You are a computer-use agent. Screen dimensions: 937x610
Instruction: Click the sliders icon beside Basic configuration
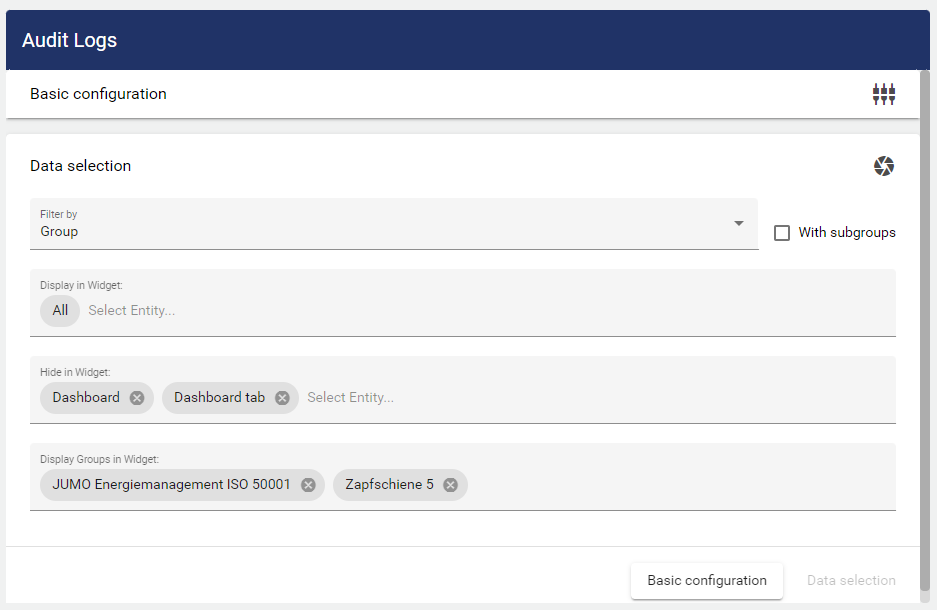[x=883, y=95]
